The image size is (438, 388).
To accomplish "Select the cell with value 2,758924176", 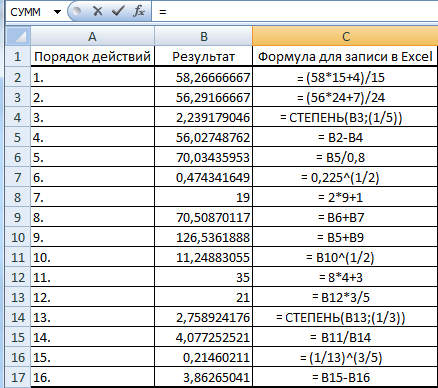I will coord(203,317).
